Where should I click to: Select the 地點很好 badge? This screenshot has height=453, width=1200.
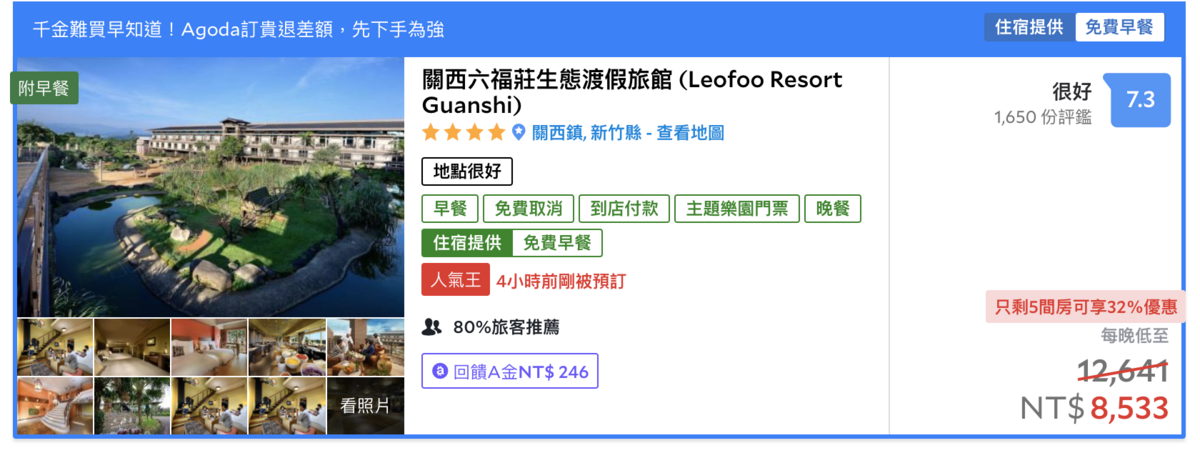pyautogui.click(x=467, y=171)
